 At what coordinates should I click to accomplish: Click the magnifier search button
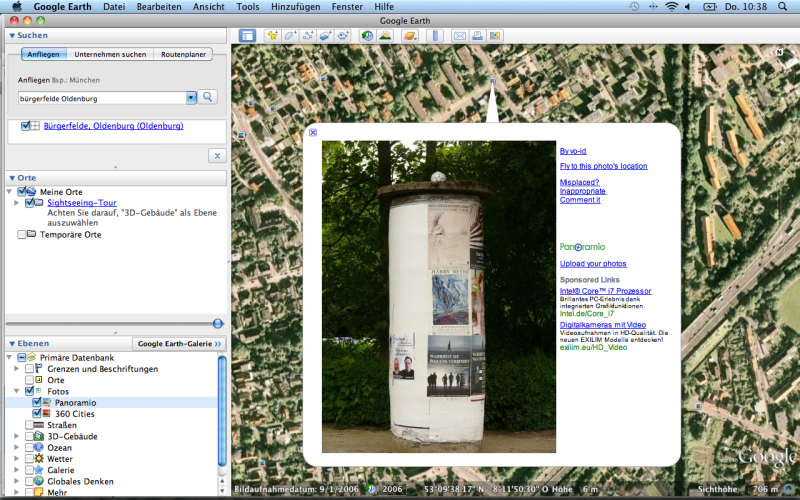tap(208, 97)
